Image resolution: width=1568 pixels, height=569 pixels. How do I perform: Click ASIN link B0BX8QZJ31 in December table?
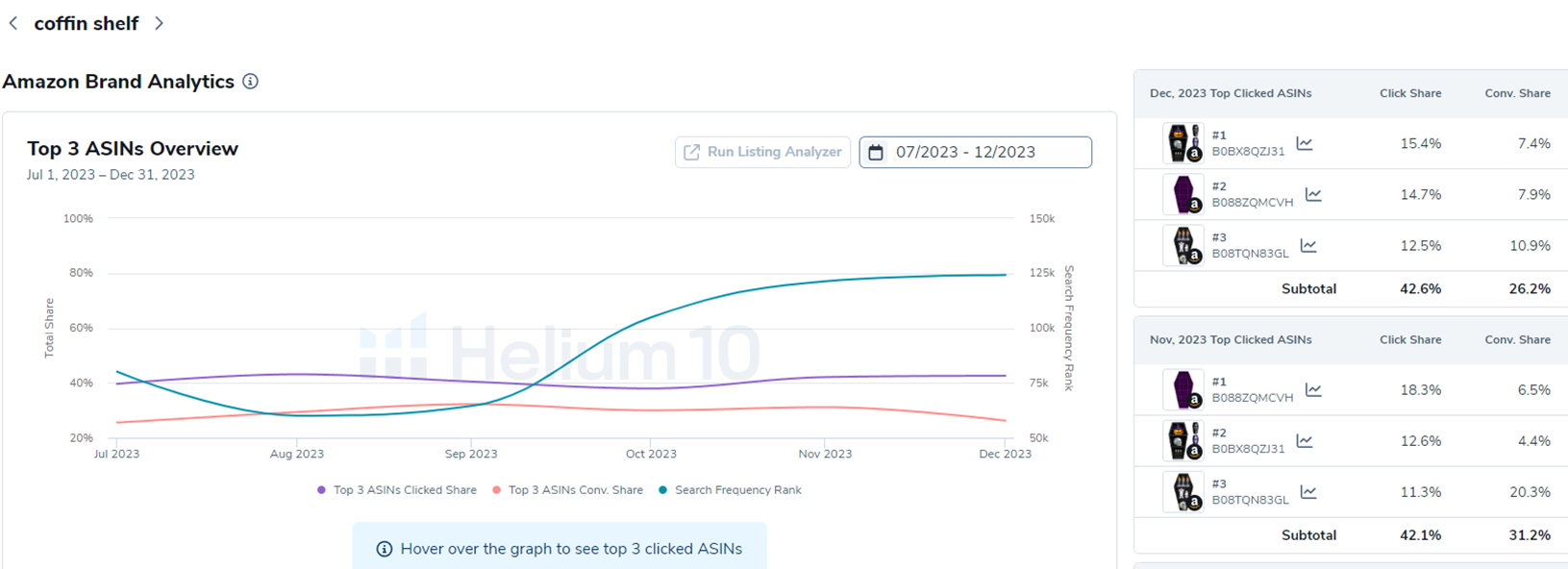(1248, 152)
